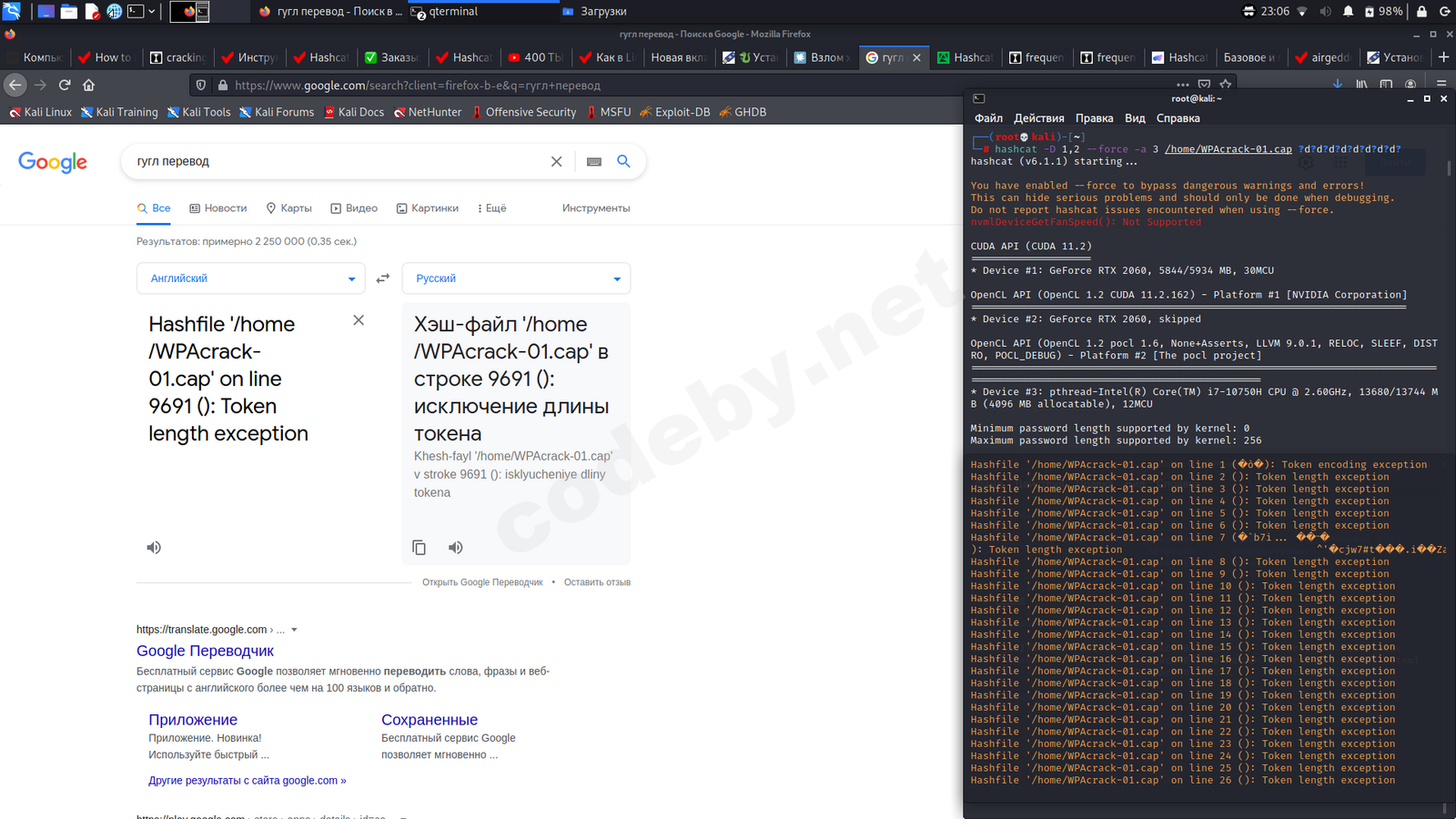1456x819 pixels.
Task: Reload the current Firefox page
Action: coord(65,85)
